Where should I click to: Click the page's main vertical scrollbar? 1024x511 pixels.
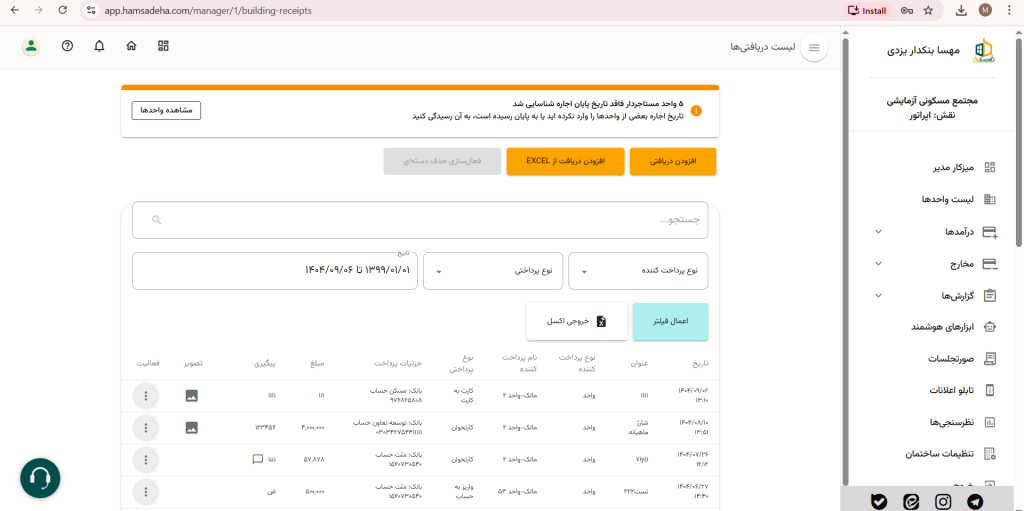[x=846, y=261]
